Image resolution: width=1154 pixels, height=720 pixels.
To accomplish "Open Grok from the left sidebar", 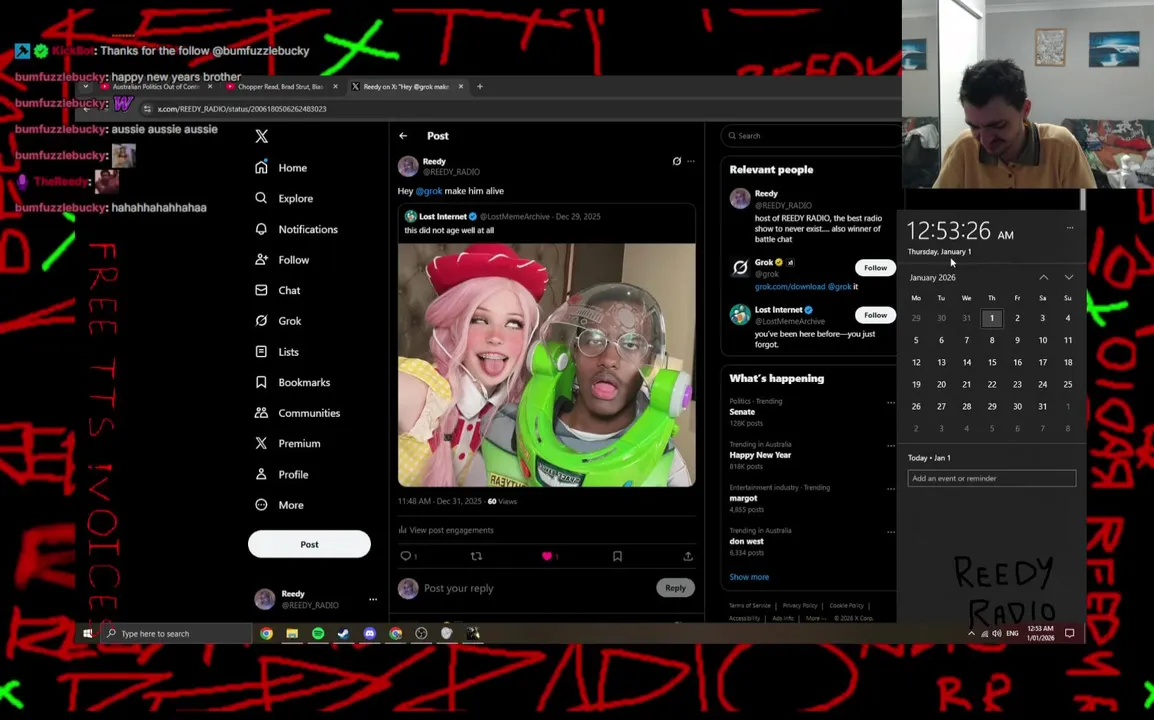I will click(x=277, y=321).
